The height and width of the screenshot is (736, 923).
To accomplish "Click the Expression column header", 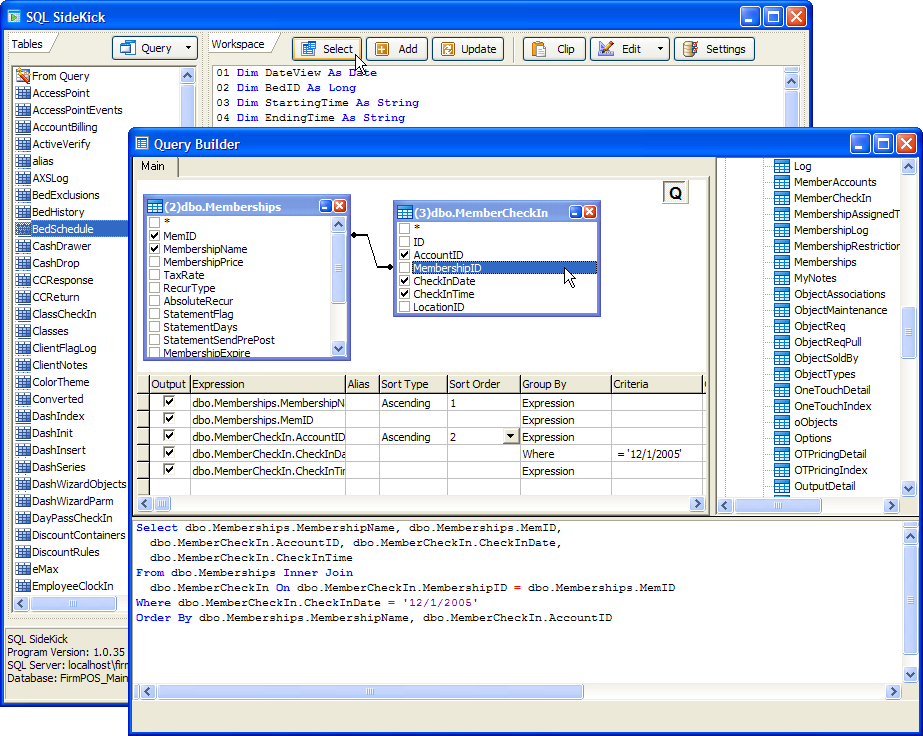I will (x=268, y=384).
